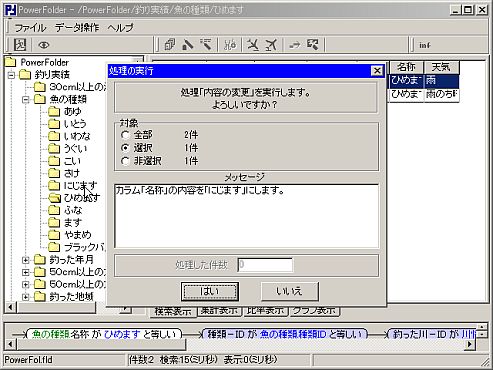Switch to the 集計表示 tab
The height and width of the screenshot is (370, 493).
click(219, 311)
